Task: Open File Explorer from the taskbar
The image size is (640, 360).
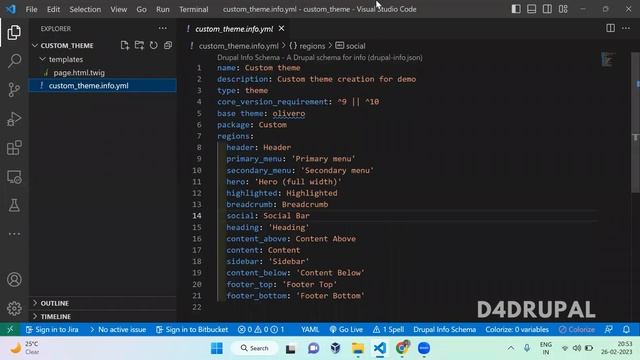Action: tap(358, 348)
